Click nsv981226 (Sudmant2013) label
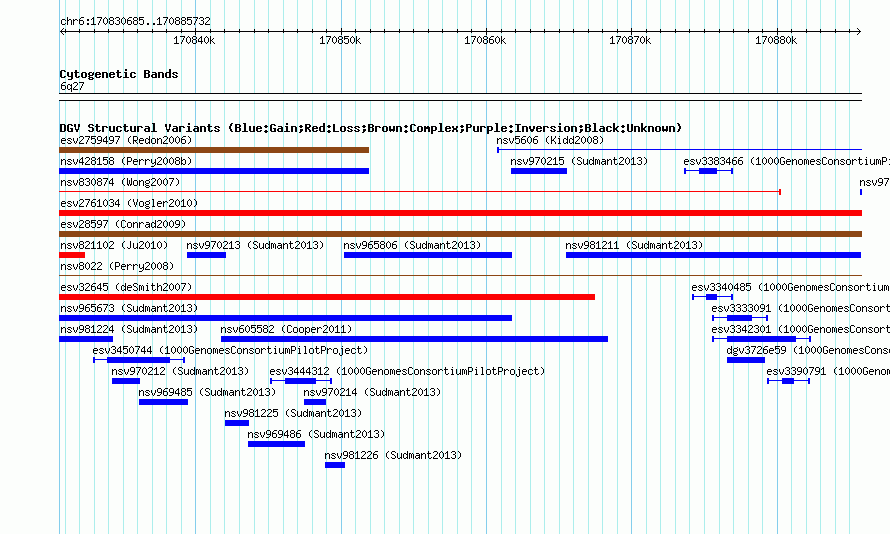890x534 pixels. (x=393, y=455)
